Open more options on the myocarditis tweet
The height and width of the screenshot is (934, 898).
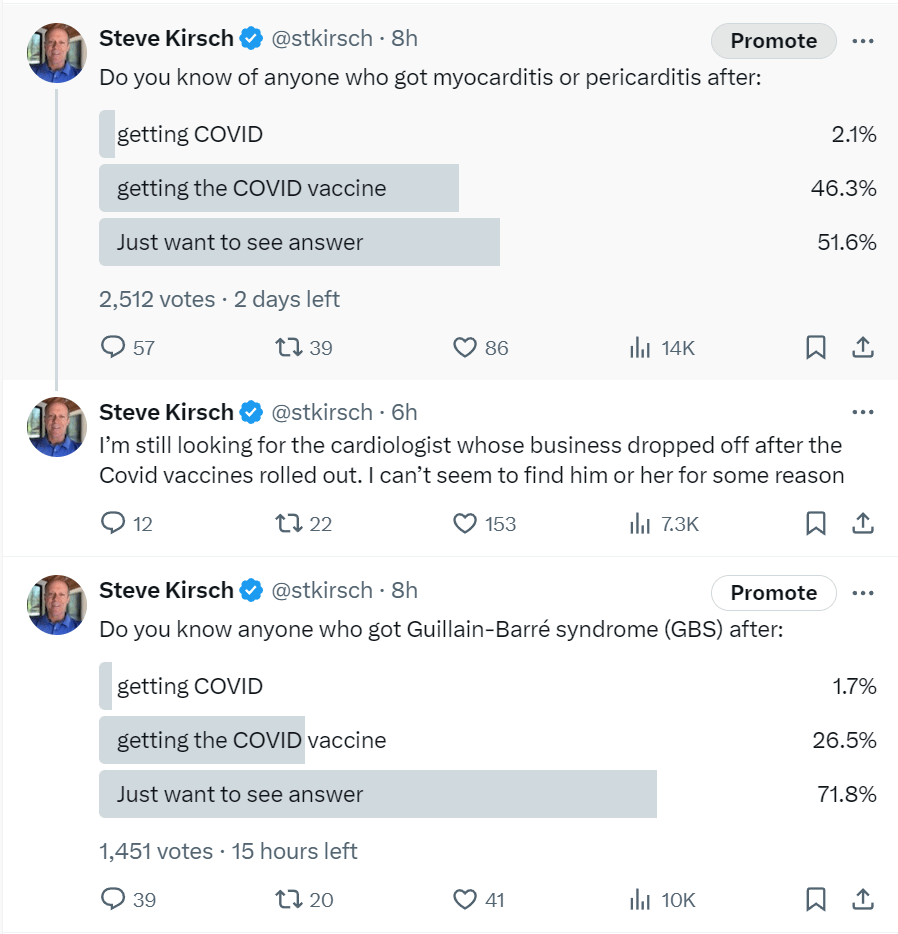863,41
